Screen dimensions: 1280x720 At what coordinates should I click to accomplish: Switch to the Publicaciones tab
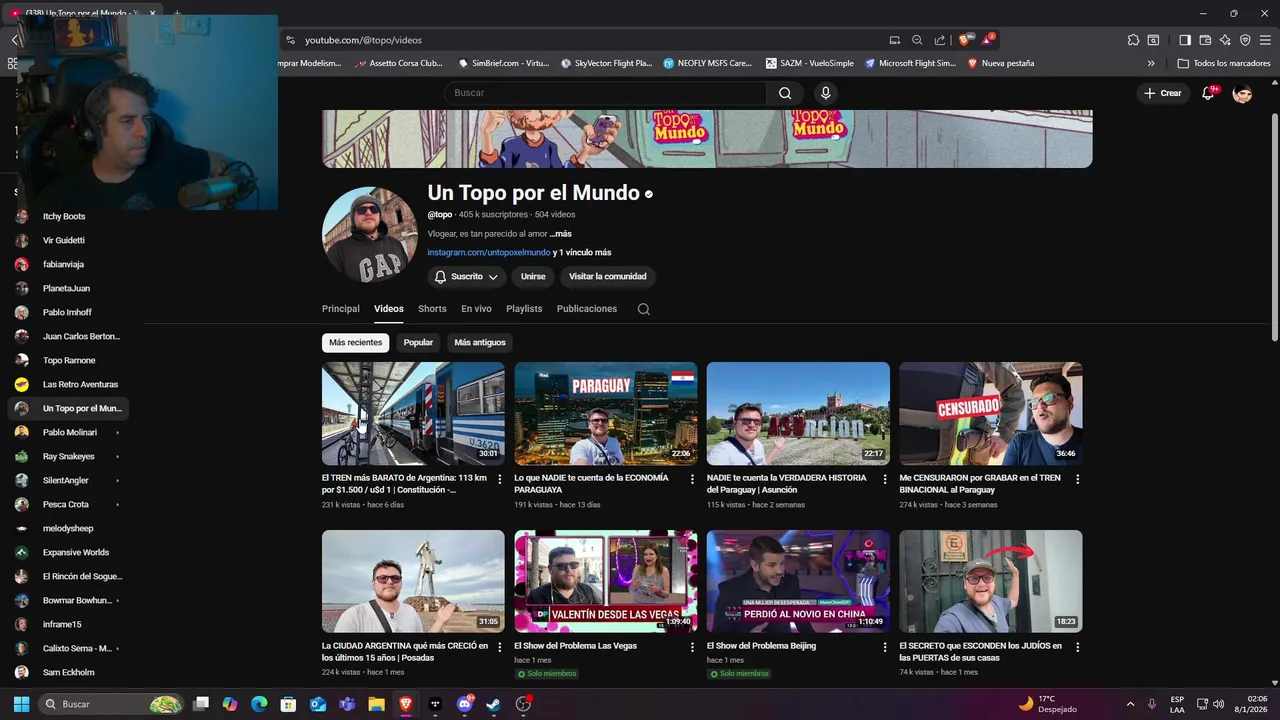coord(587,309)
